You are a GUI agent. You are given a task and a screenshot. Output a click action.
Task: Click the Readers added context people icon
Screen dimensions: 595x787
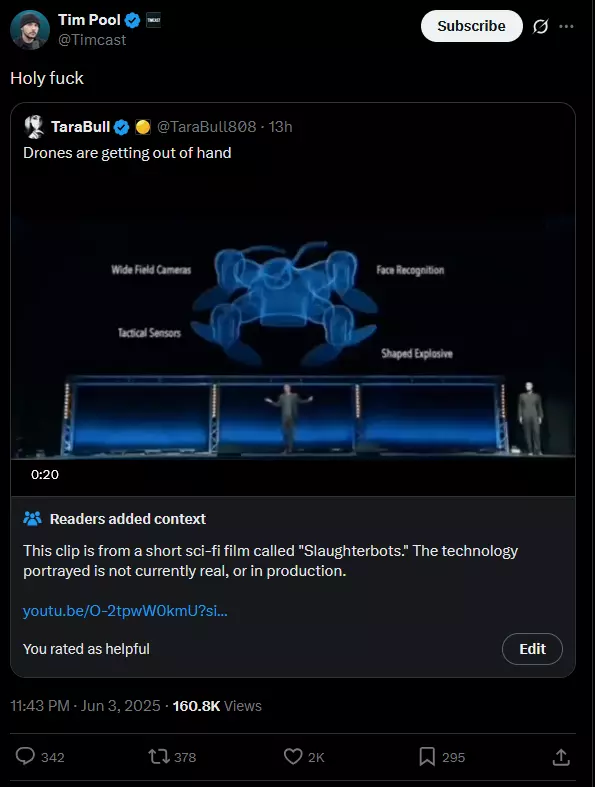(x=33, y=518)
